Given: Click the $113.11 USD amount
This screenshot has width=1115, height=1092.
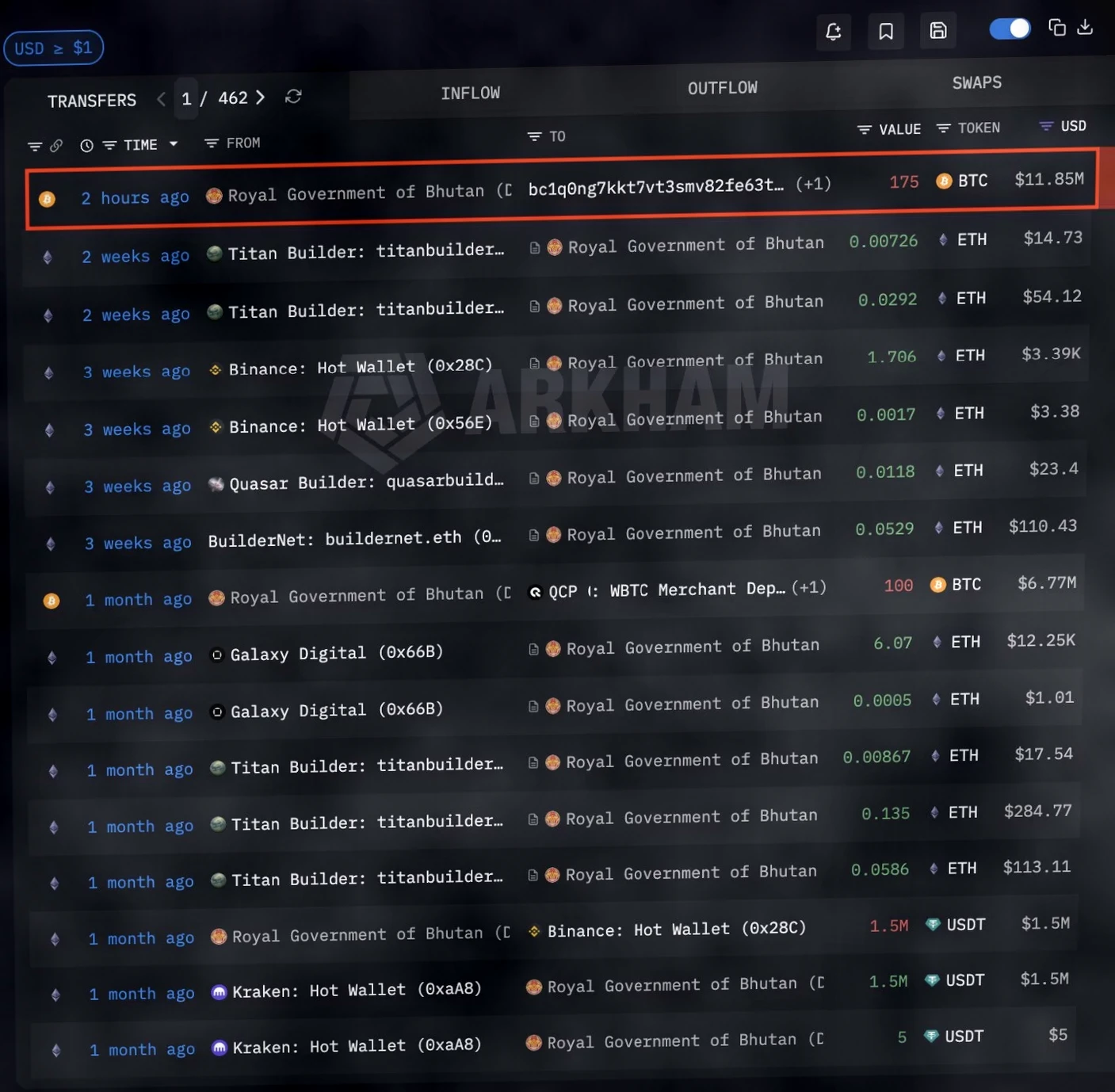Looking at the screenshot, I should tap(1037, 868).
